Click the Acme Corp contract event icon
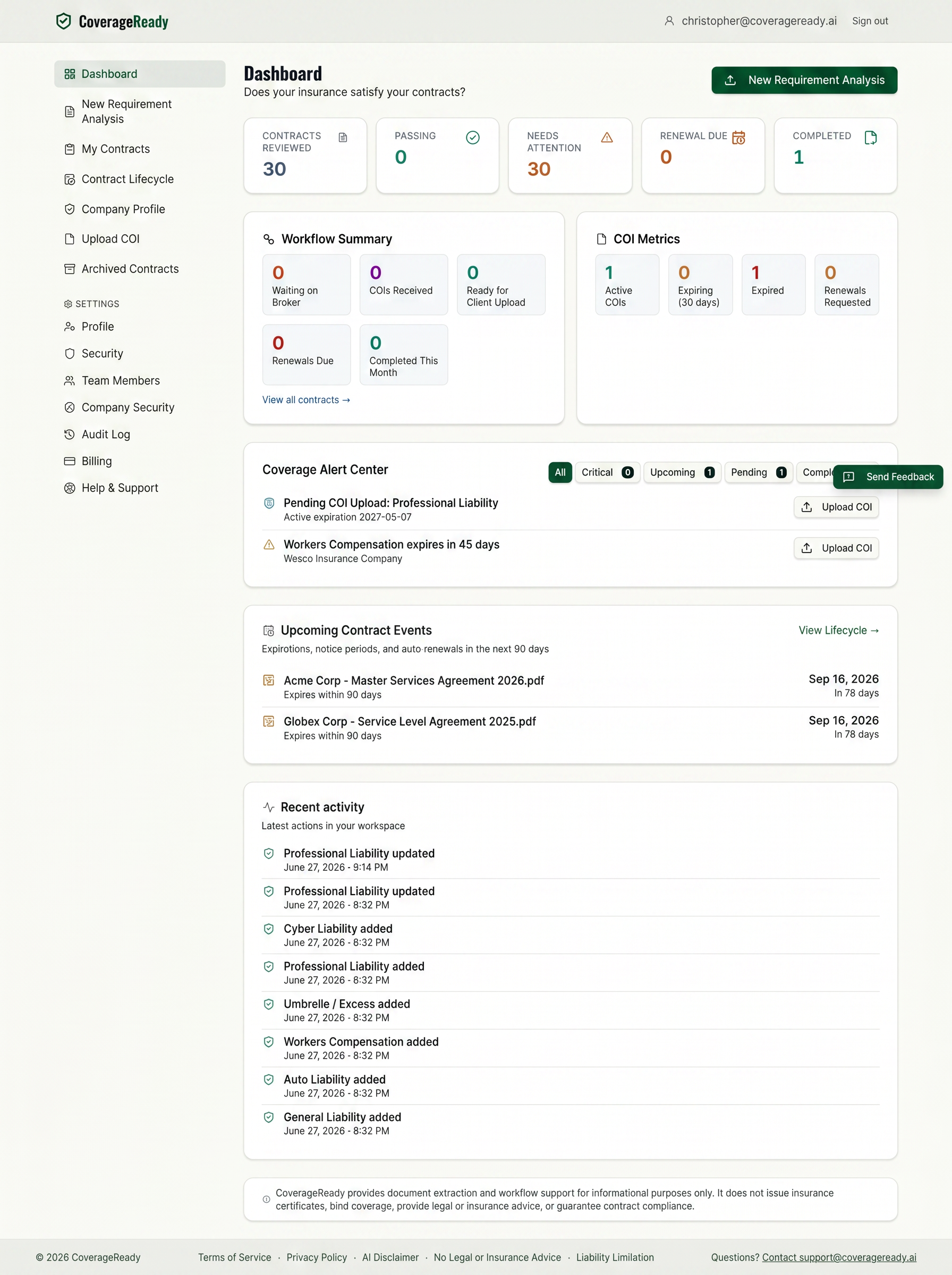 pyautogui.click(x=268, y=681)
